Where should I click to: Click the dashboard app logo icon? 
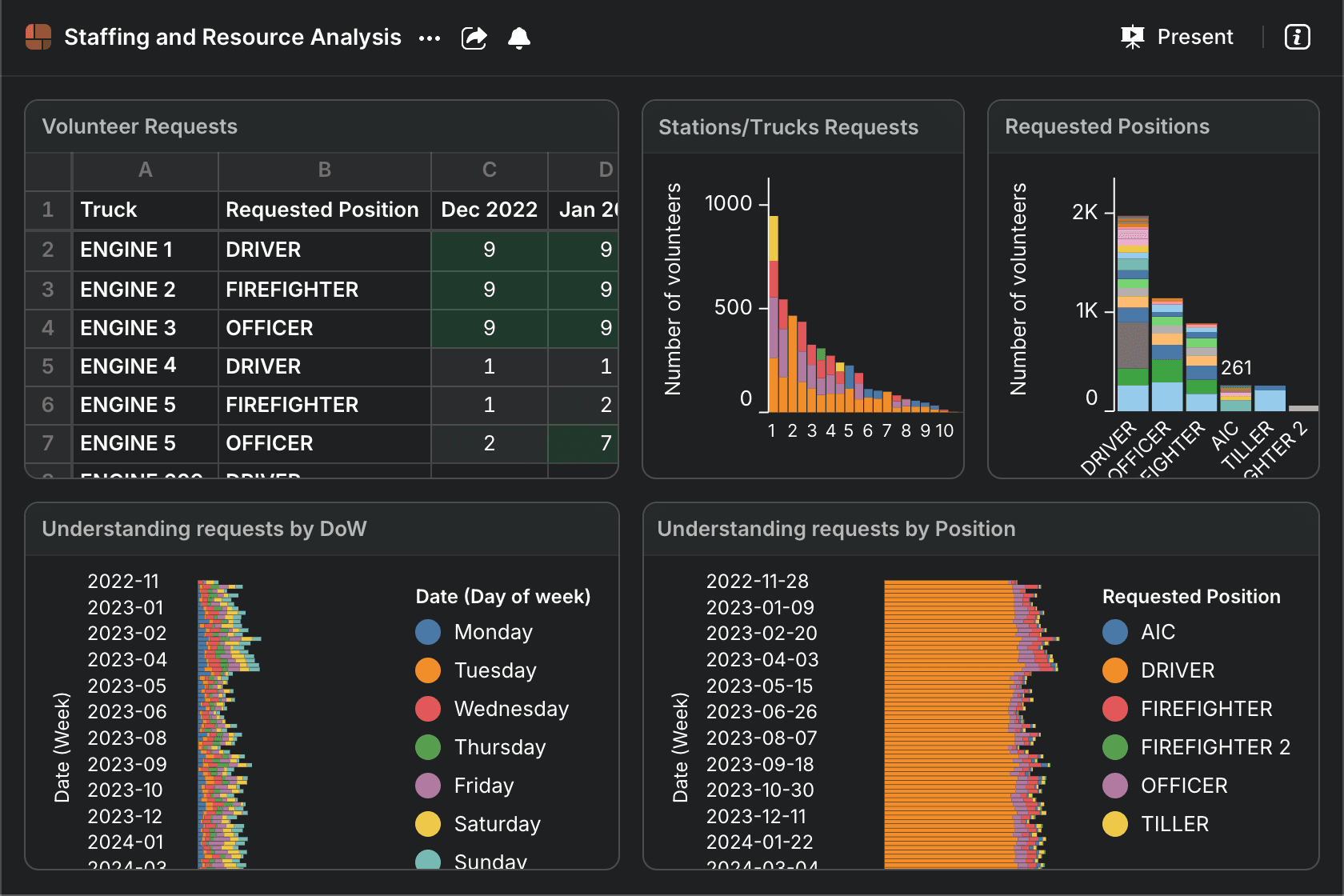click(x=38, y=37)
